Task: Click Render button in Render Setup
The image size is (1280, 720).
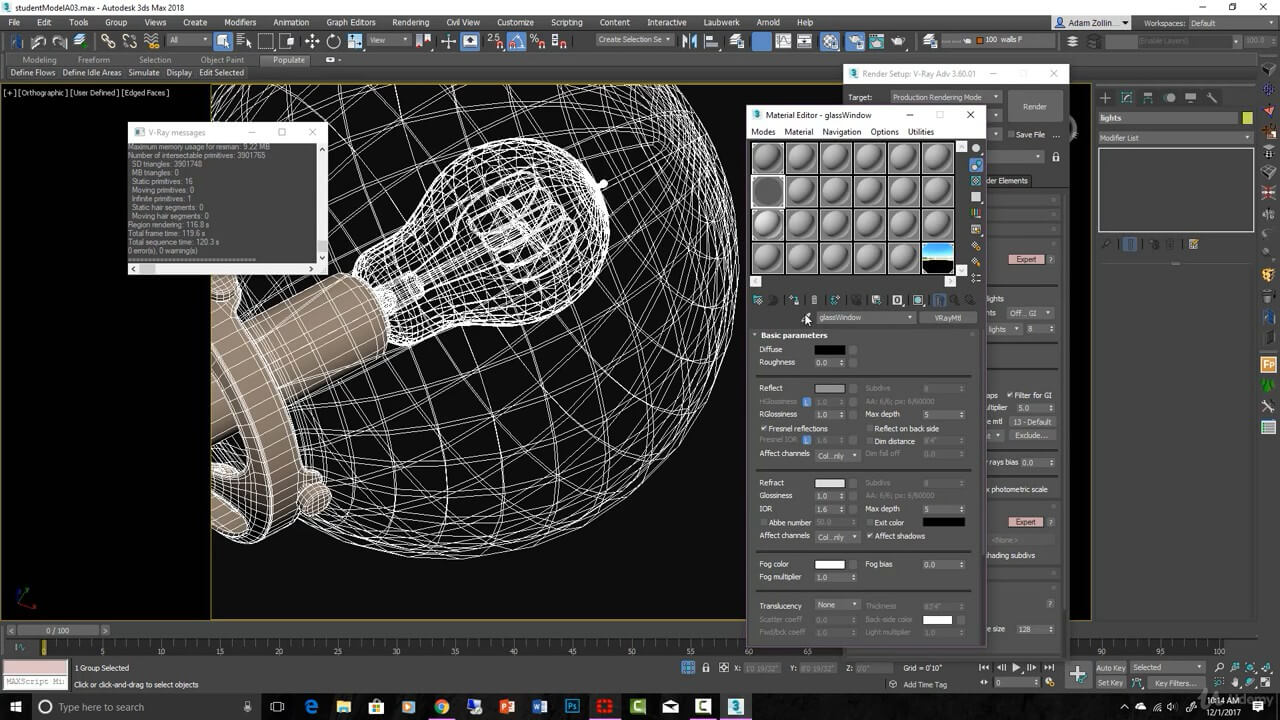Action: [x=1035, y=107]
